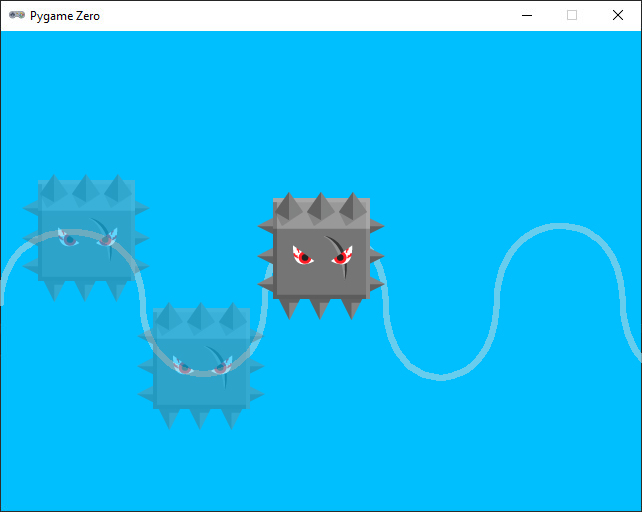
Task: Minimize the Pygame Zero window
Action: tap(526, 16)
